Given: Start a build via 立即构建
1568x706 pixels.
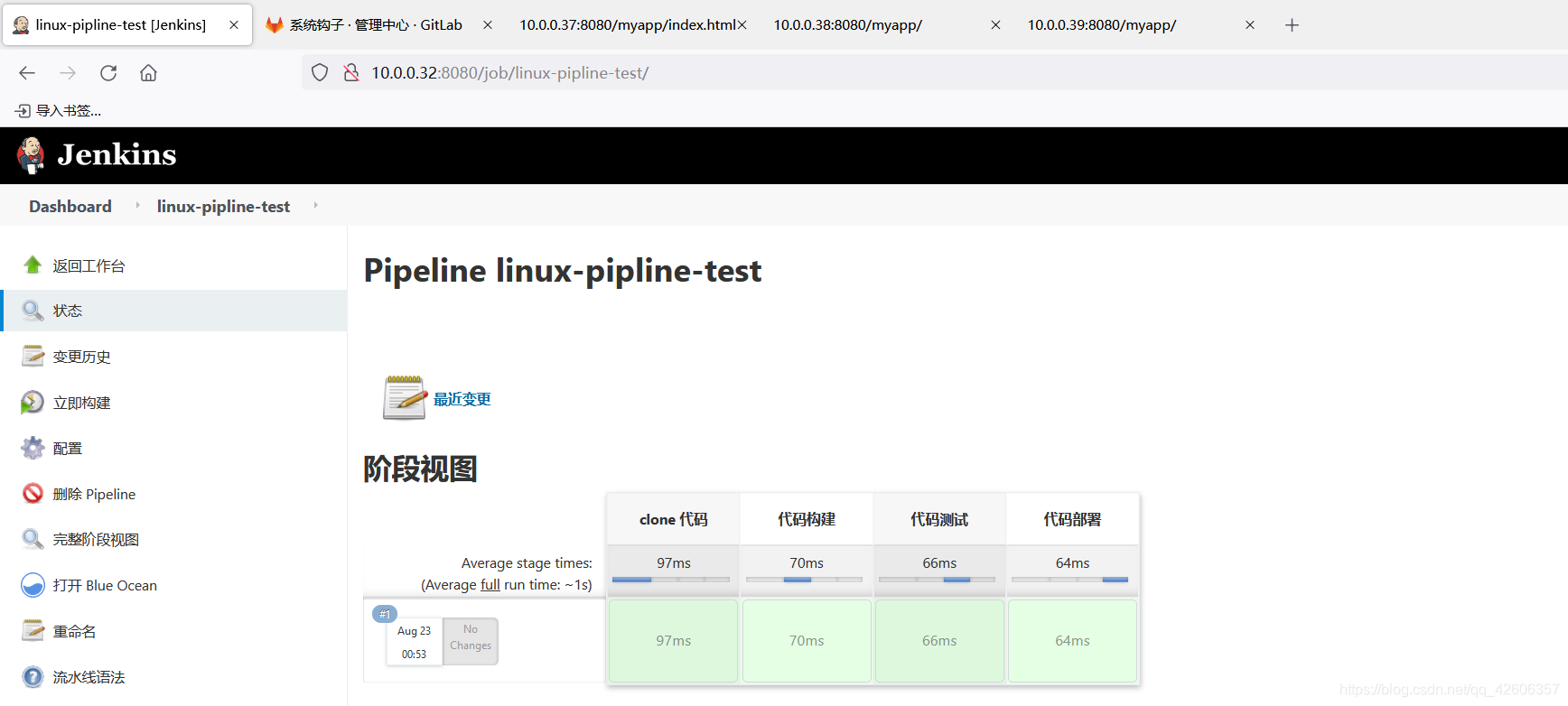Looking at the screenshot, I should point(81,403).
